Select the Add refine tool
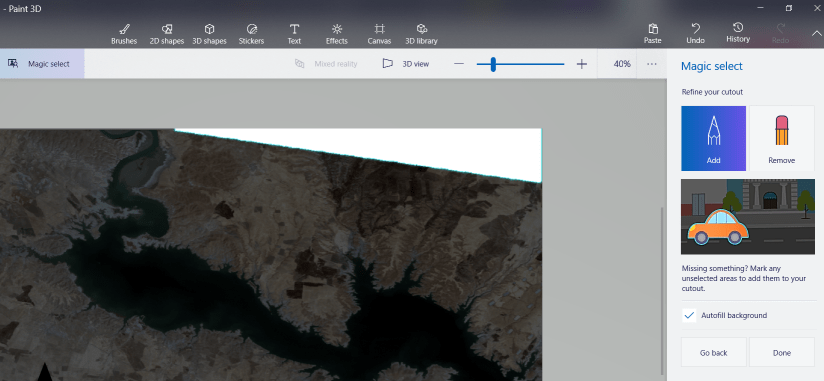Image resolution: width=824 pixels, height=381 pixels. click(x=713, y=138)
